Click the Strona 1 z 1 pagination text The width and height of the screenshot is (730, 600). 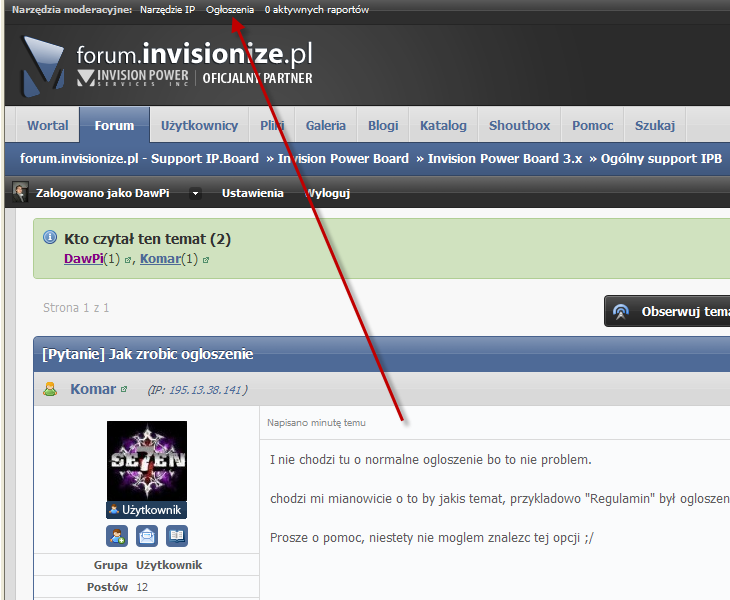point(76,308)
